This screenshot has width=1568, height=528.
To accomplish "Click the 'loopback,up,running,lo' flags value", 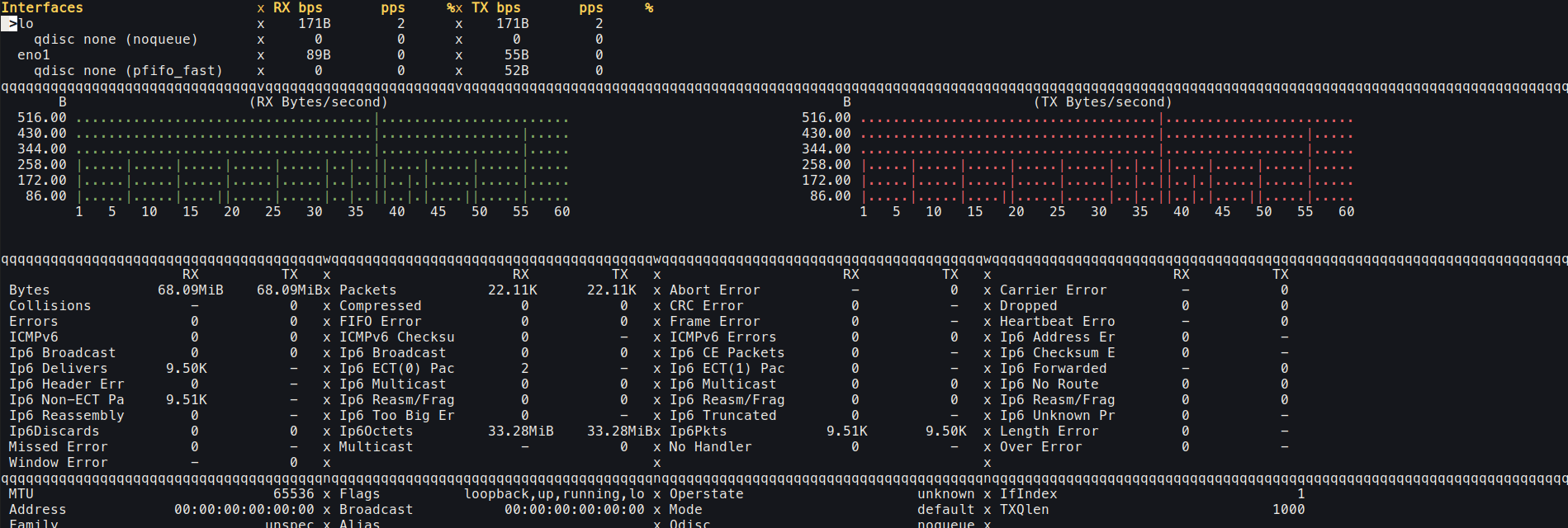I will [554, 494].
